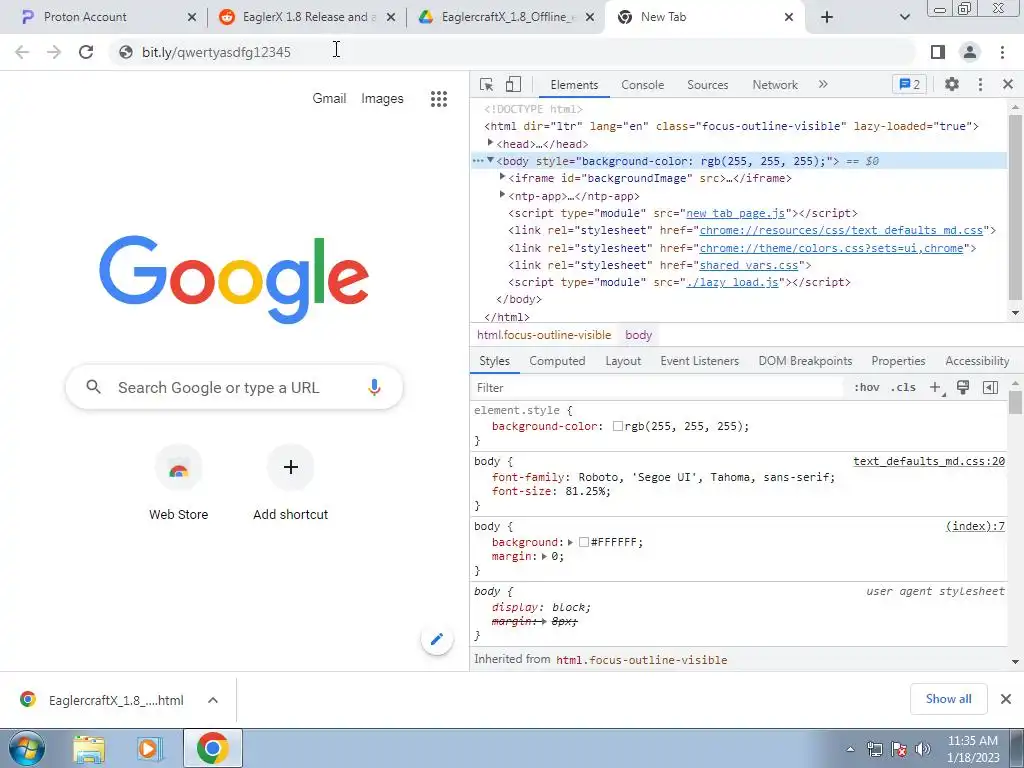Open the Chrome profile avatar
This screenshot has height=768, width=1024.
[x=970, y=52]
